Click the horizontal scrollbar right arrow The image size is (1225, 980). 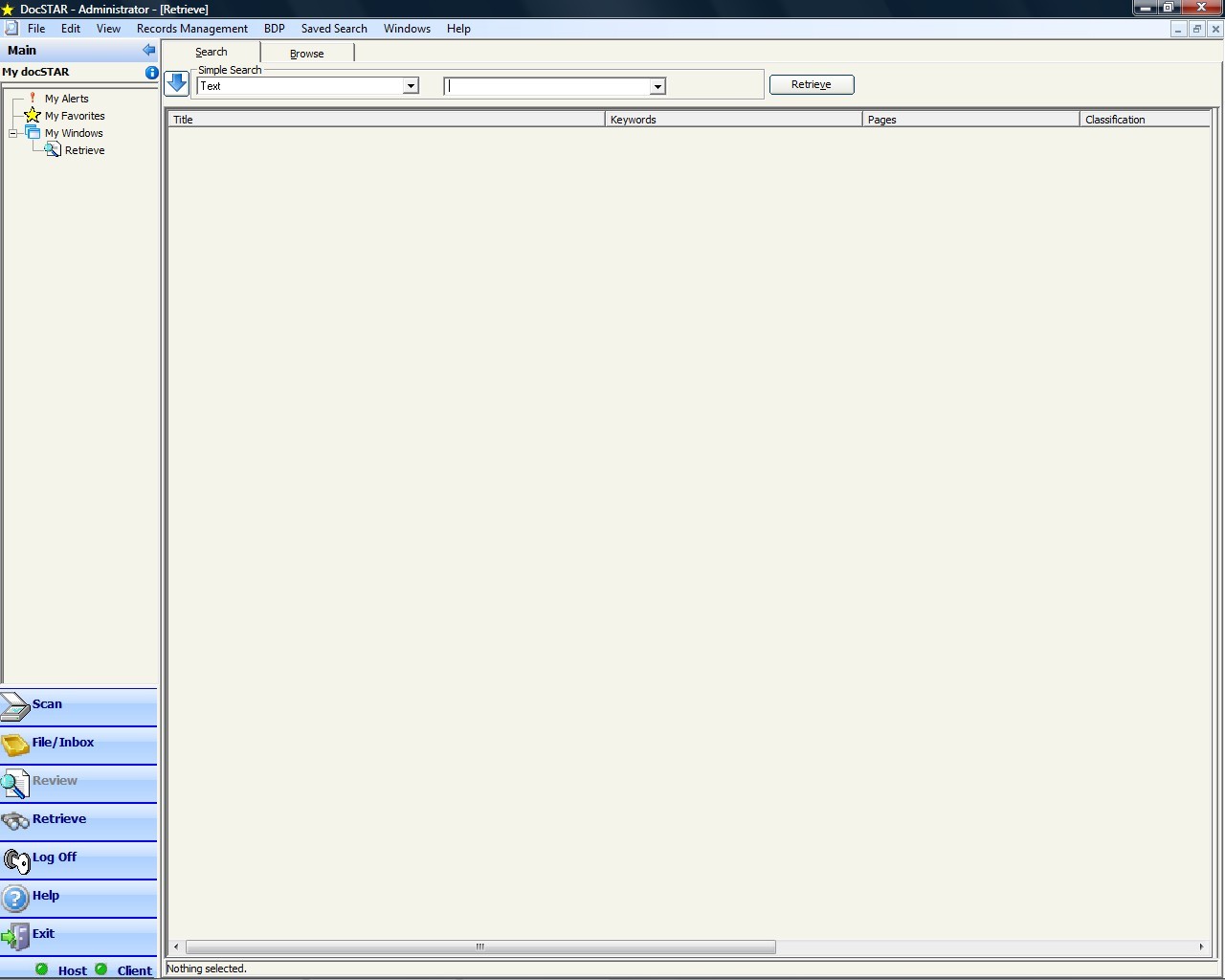(x=1202, y=947)
